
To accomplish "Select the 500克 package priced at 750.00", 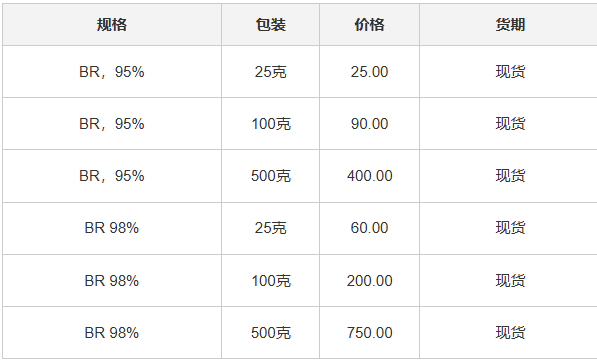I will tap(270, 333).
